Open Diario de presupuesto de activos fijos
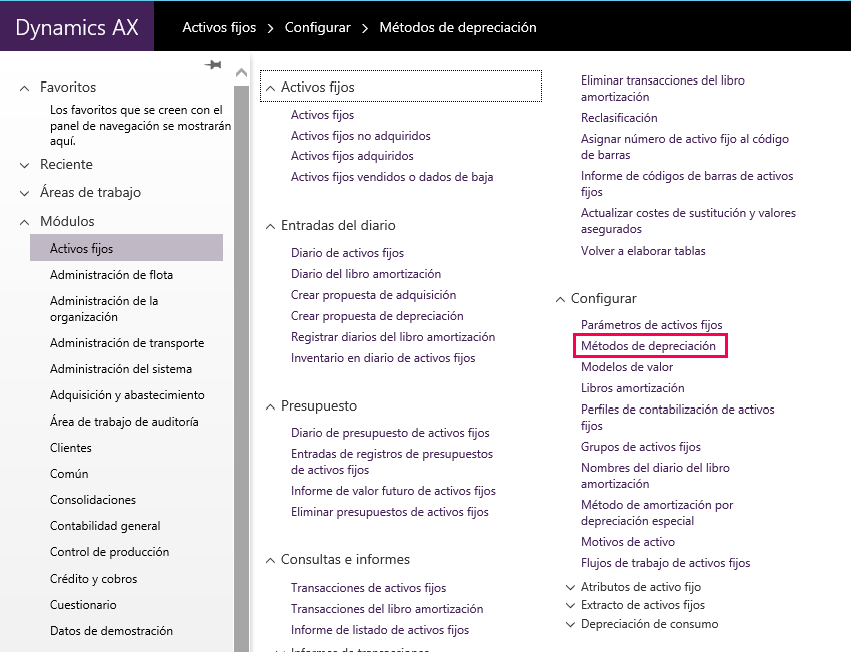This screenshot has height=652, width=851. [390, 433]
